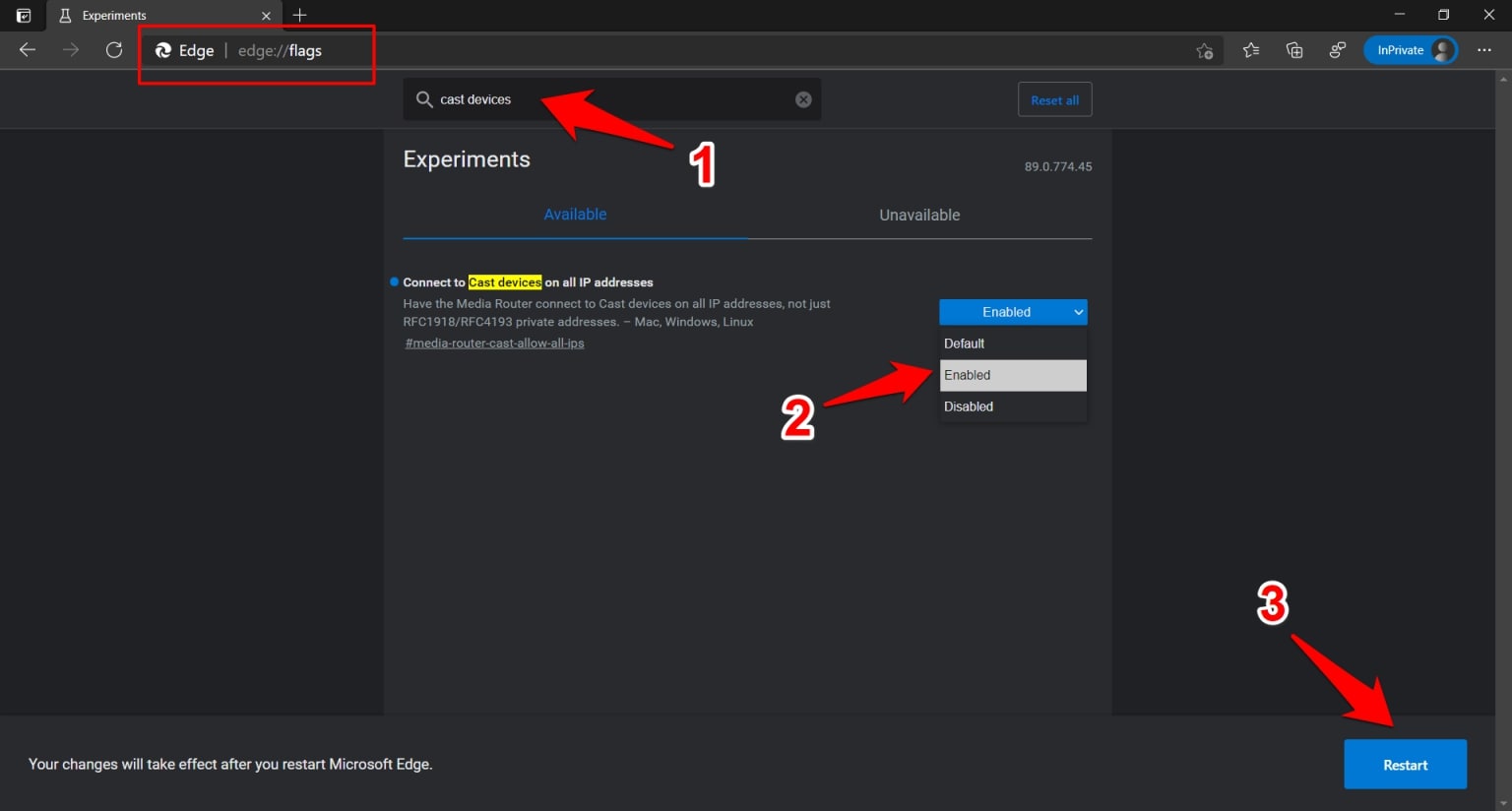Image resolution: width=1512 pixels, height=811 pixels.
Task: Reload the Experiments page
Action: click(113, 50)
